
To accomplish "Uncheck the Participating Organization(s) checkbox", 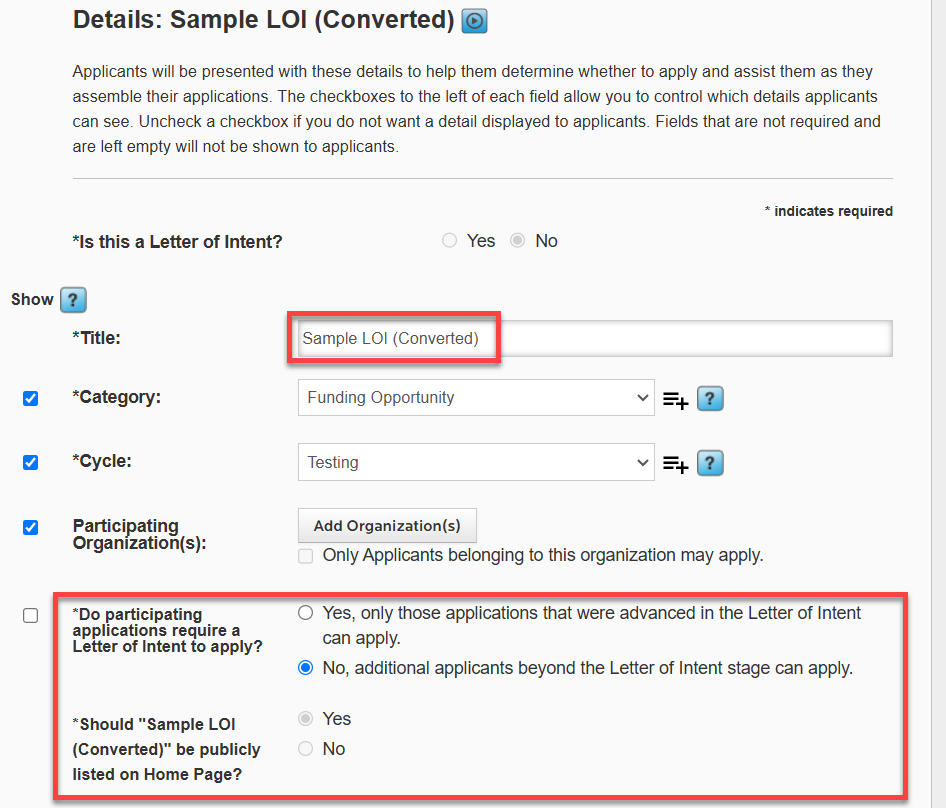I will coord(30,527).
